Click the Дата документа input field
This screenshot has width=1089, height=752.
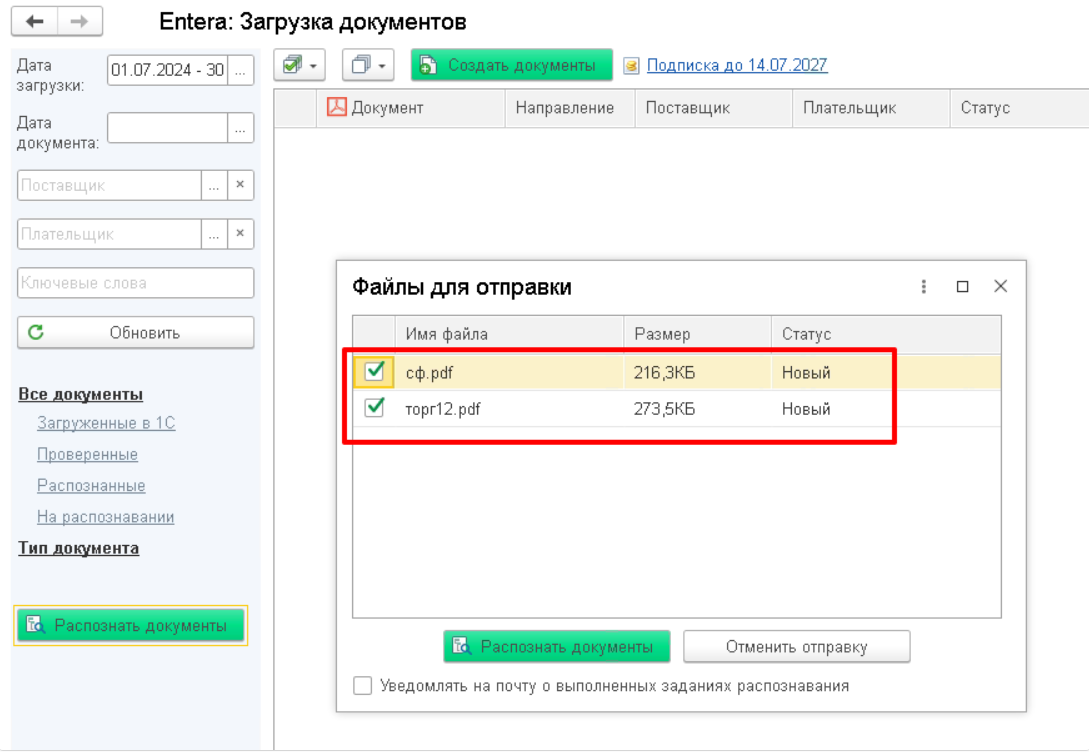click(x=167, y=128)
